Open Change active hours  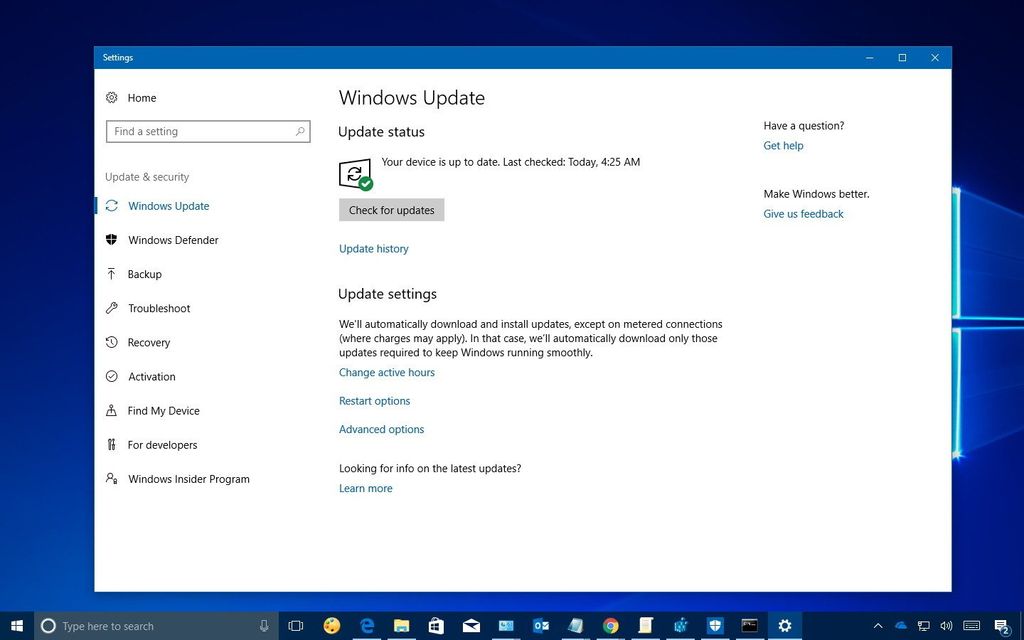386,372
